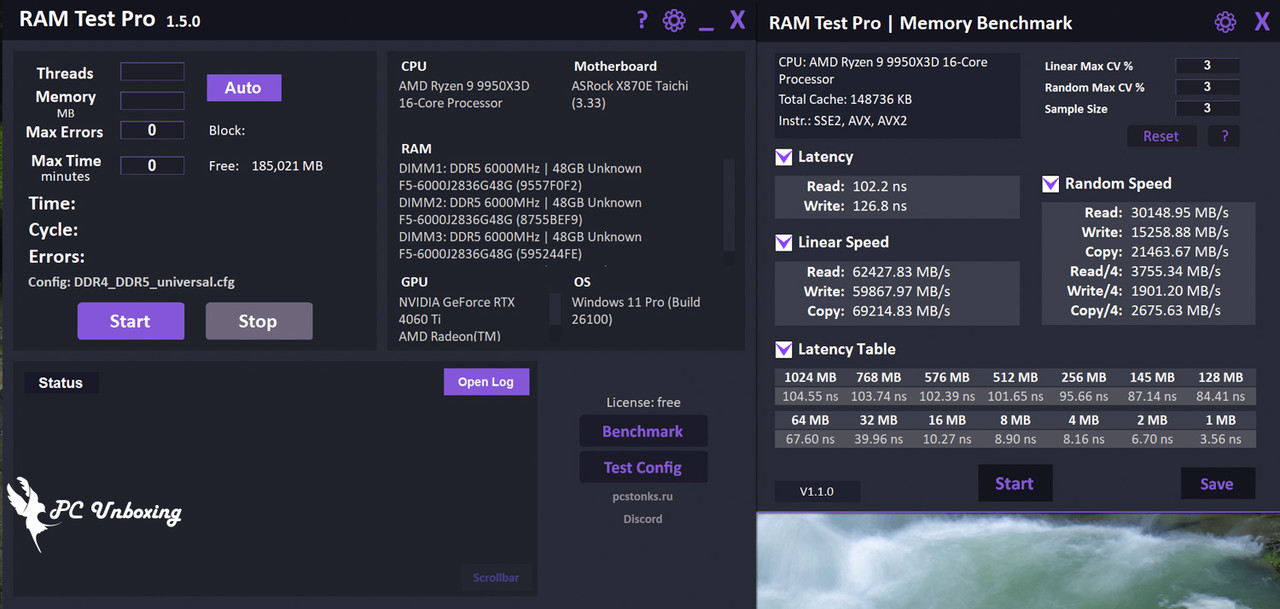Click the Stop button

pos(259,321)
